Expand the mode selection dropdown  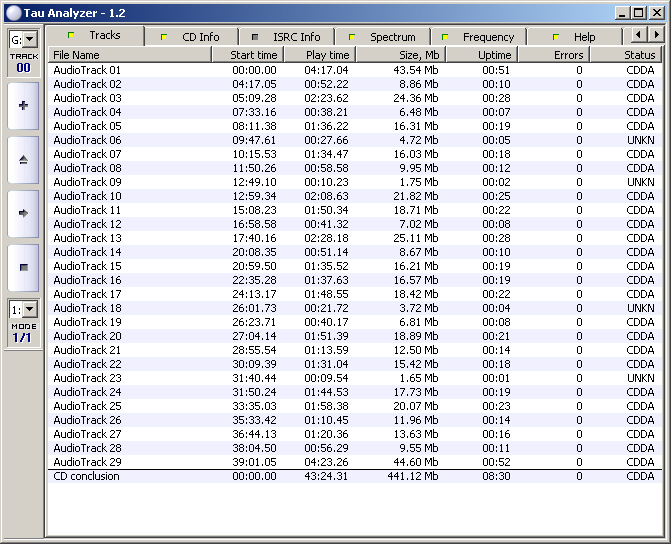pos(23,310)
